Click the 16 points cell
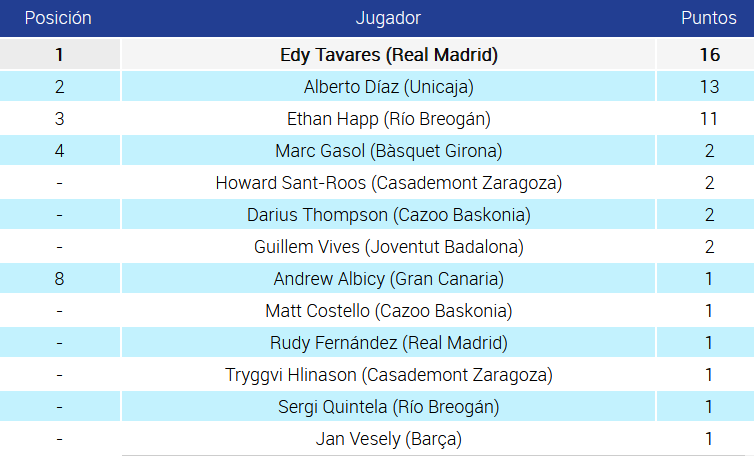This screenshot has height=456, width=754. click(x=709, y=55)
